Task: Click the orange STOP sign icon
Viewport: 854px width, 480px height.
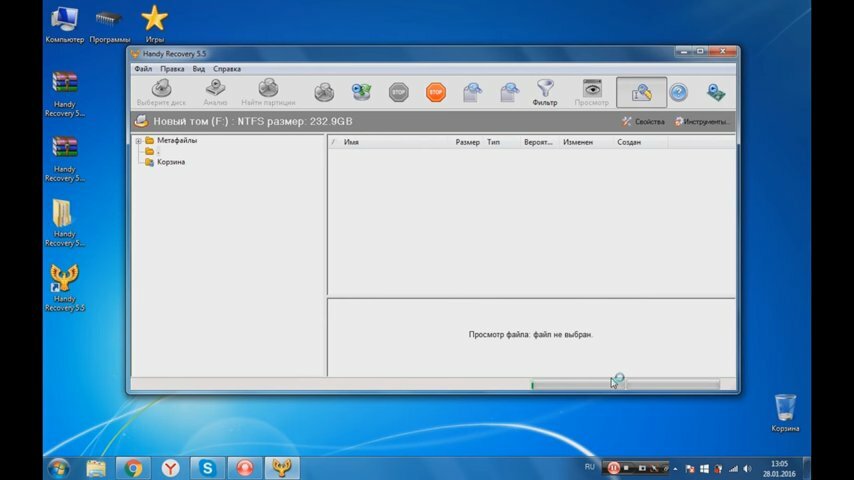Action: [436, 92]
